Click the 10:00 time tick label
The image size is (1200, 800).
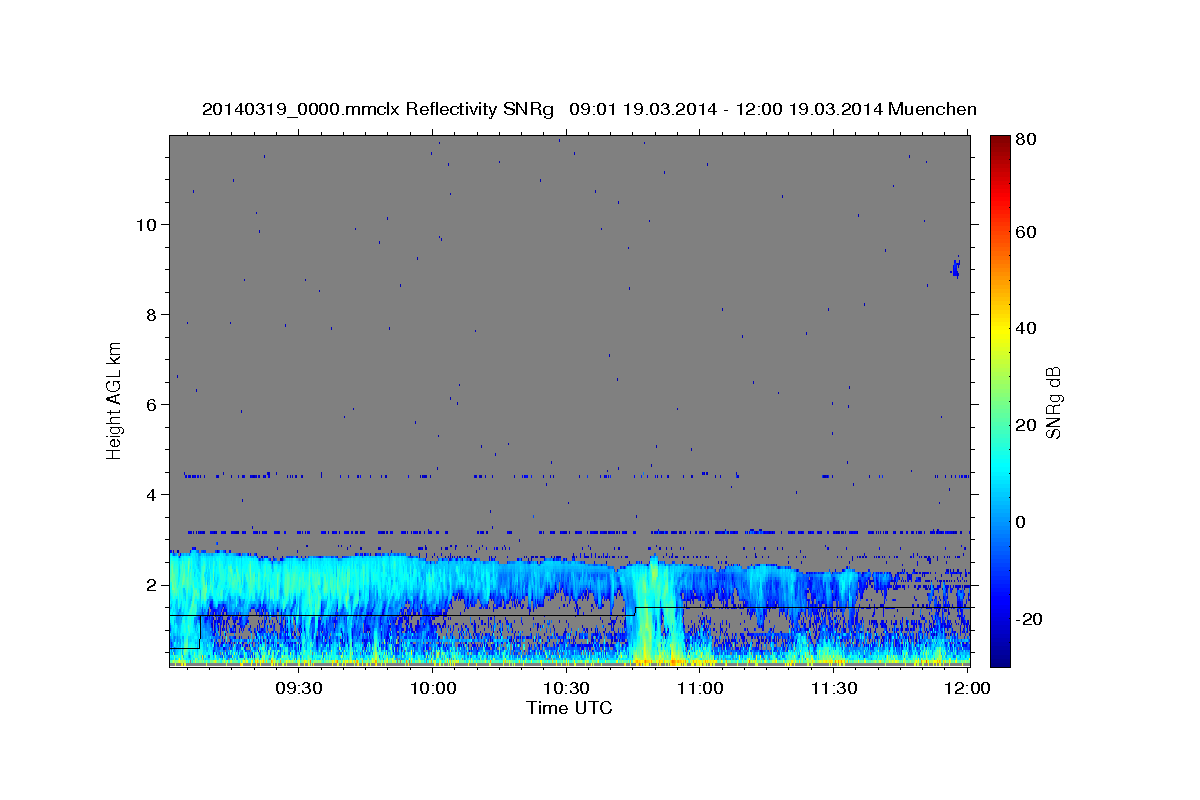pyautogui.click(x=432, y=688)
